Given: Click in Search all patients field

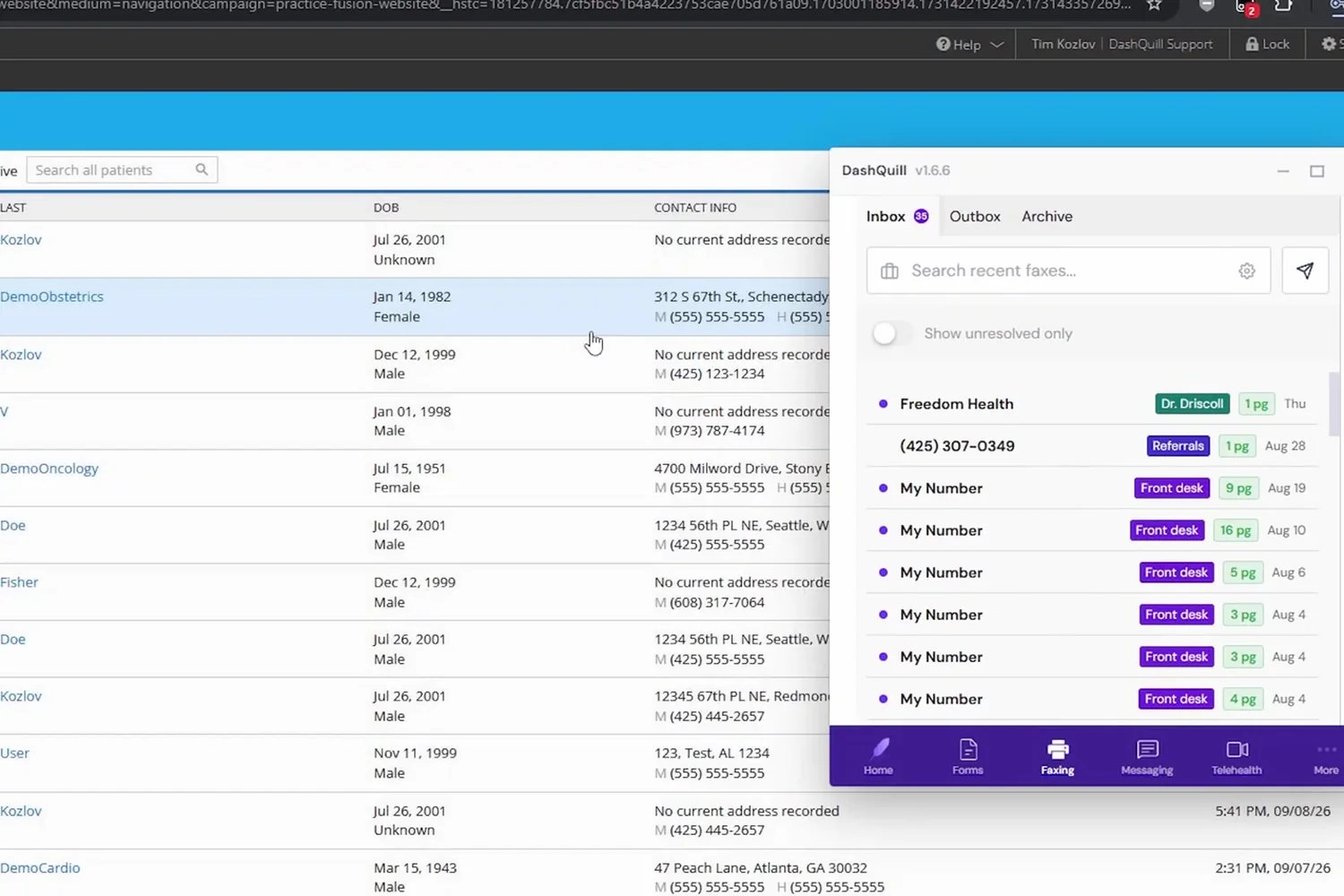Looking at the screenshot, I should (122, 170).
